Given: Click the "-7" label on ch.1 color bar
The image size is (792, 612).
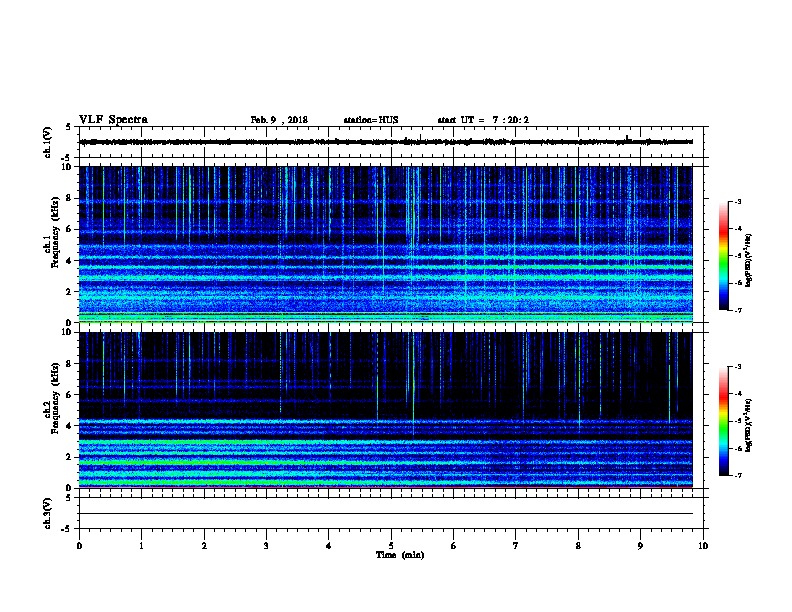Looking at the screenshot, I should [x=737, y=310].
